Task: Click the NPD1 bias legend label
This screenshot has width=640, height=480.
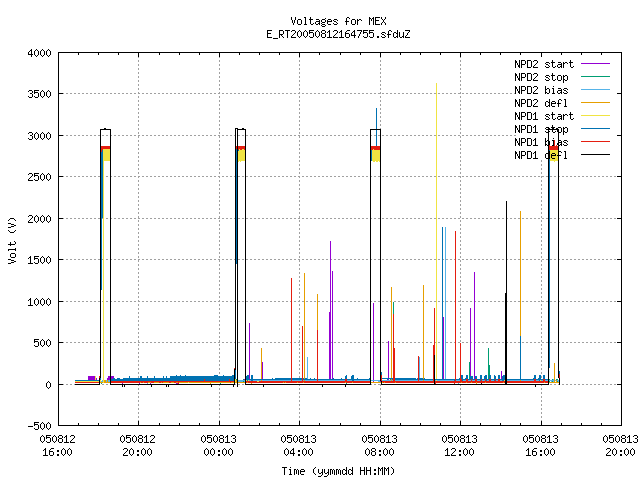Action: tap(541, 142)
